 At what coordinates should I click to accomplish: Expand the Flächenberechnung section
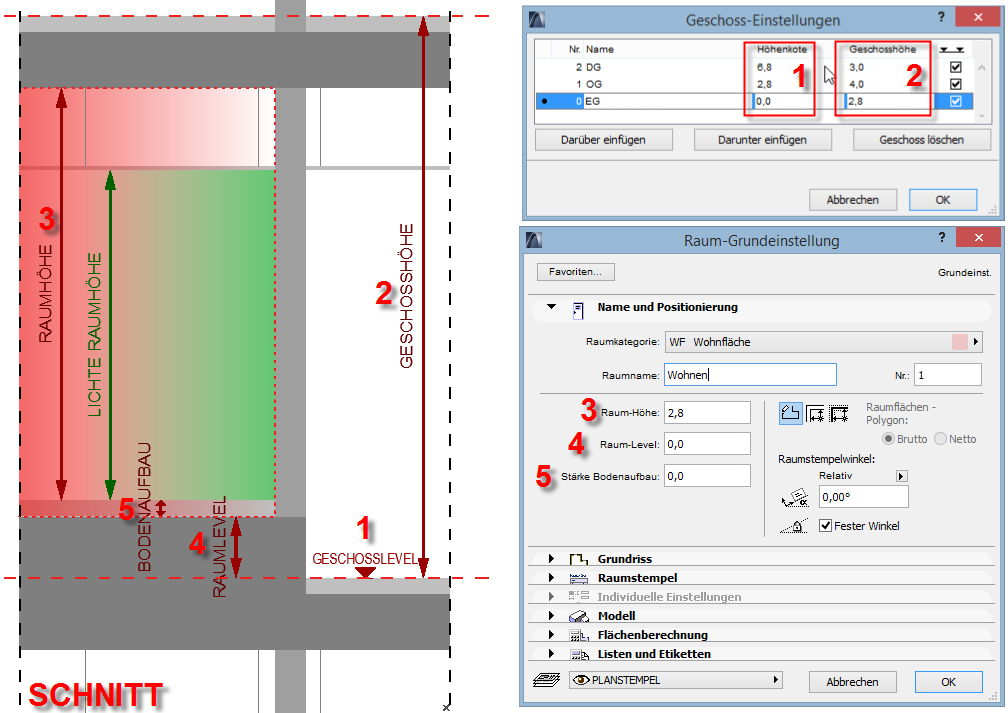point(551,635)
